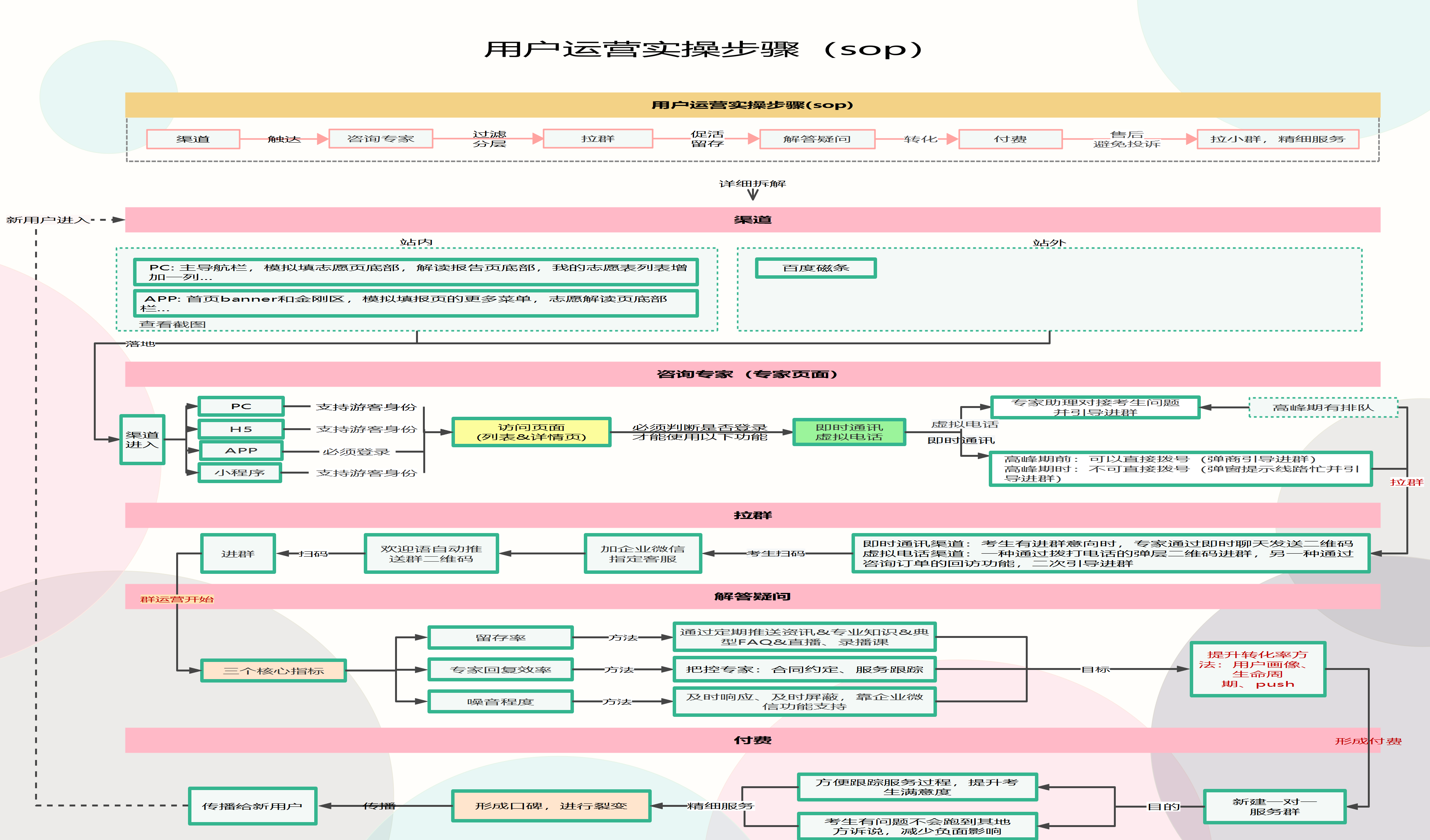
Task: Select the green 即时通讯 虚拟电话 box
Action: [849, 432]
